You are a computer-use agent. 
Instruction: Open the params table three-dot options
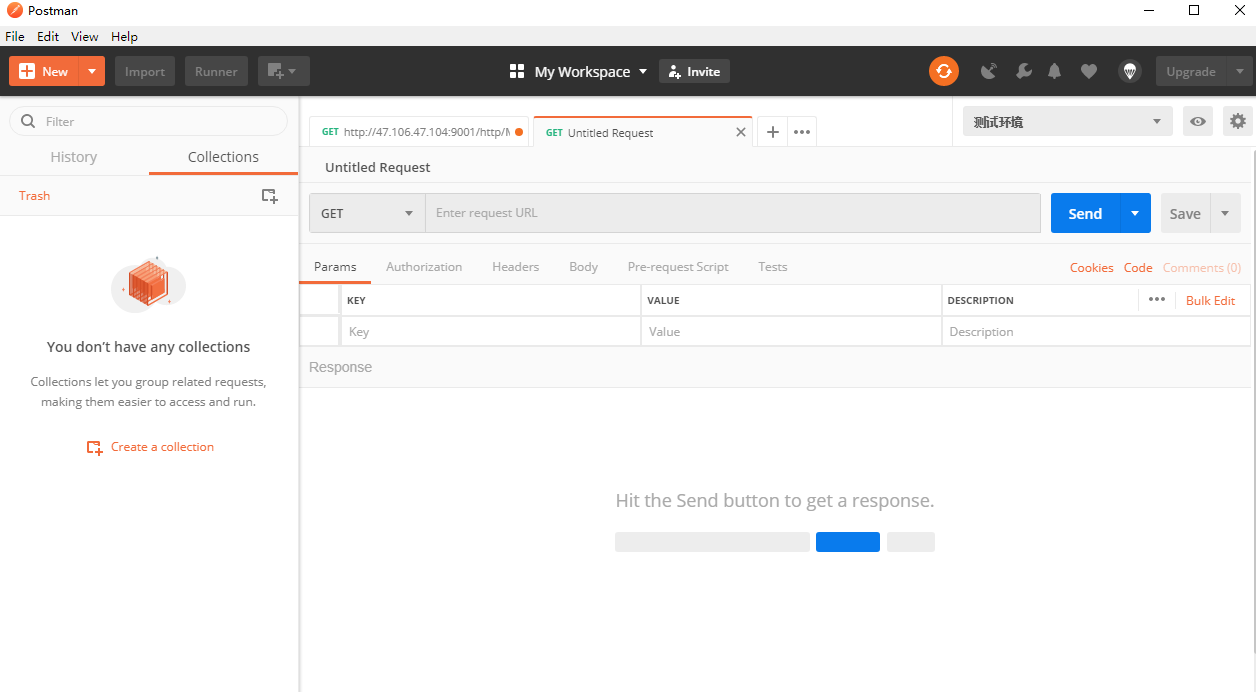(1157, 299)
